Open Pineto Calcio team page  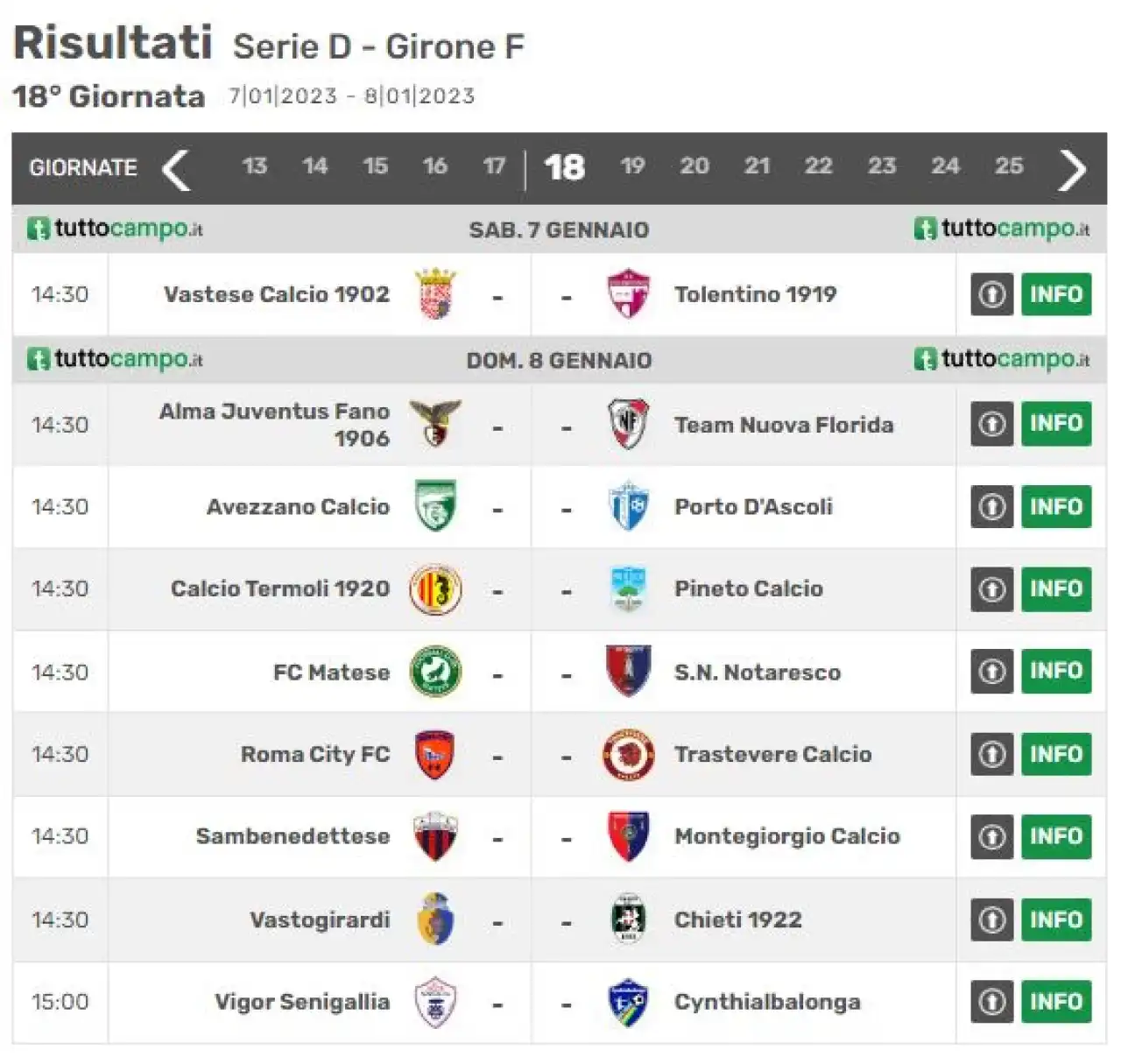point(749,588)
